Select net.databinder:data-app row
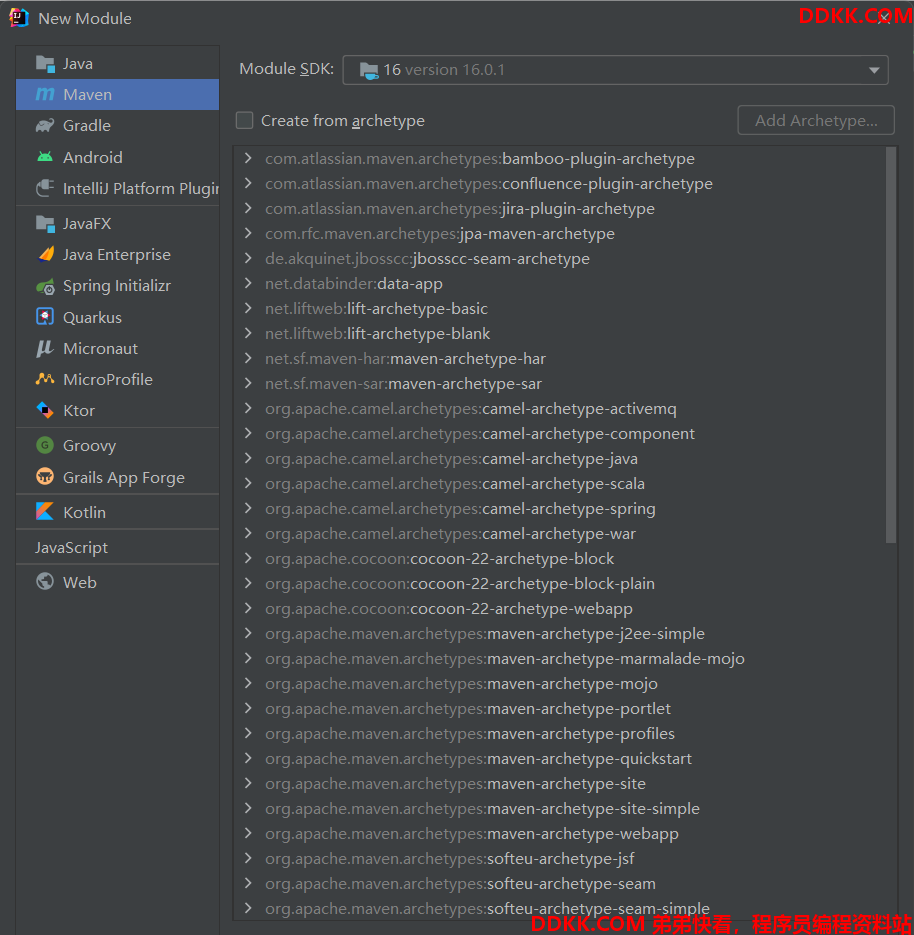This screenshot has height=935, width=914. [559, 284]
